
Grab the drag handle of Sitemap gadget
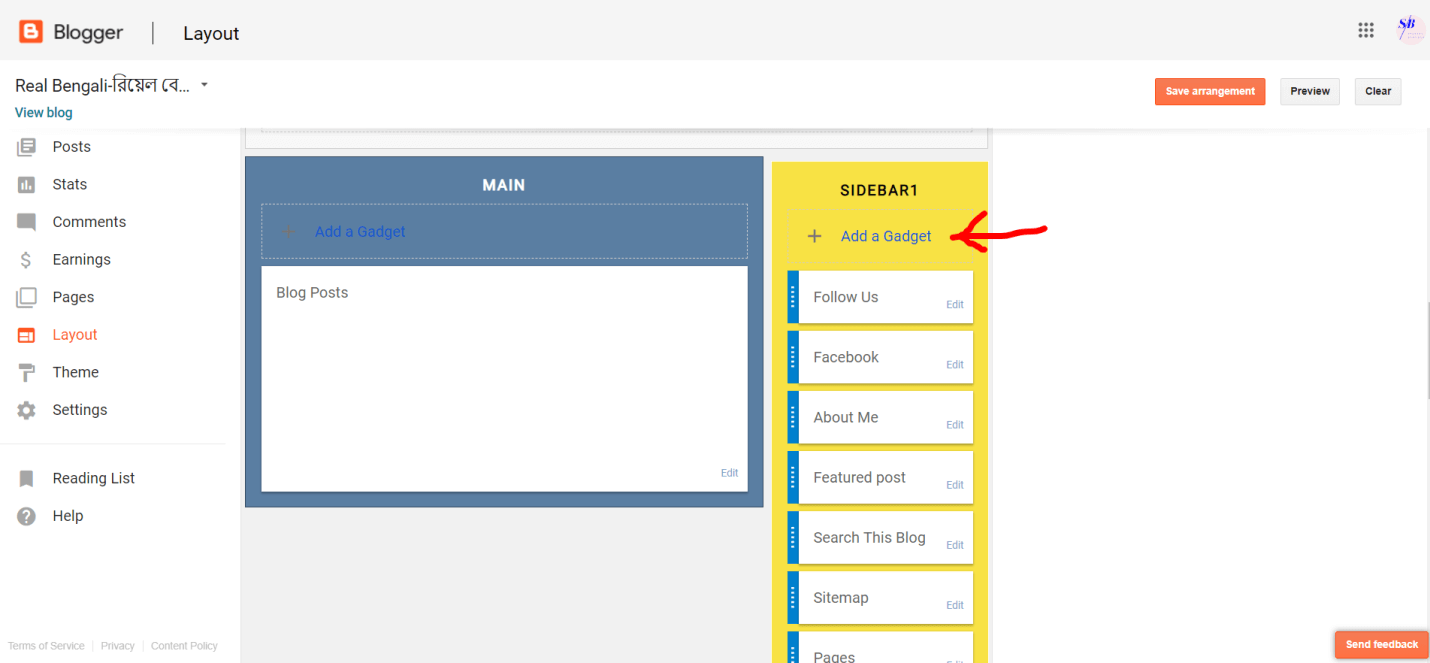pos(793,597)
